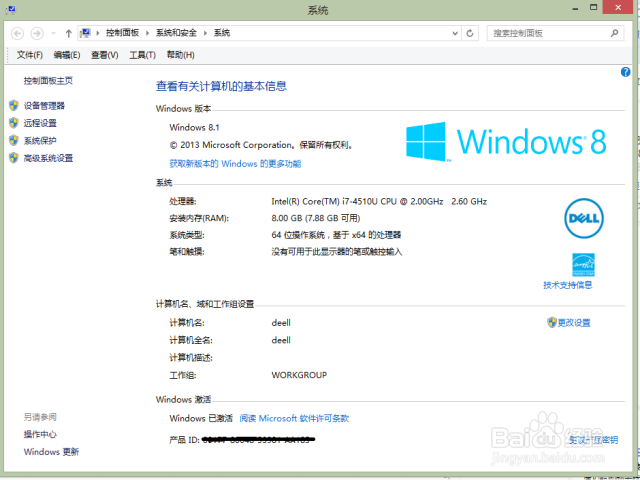Viewport: 640px width, 480px height.
Task: Click the system icon in title bar
Action: click(x=11, y=10)
